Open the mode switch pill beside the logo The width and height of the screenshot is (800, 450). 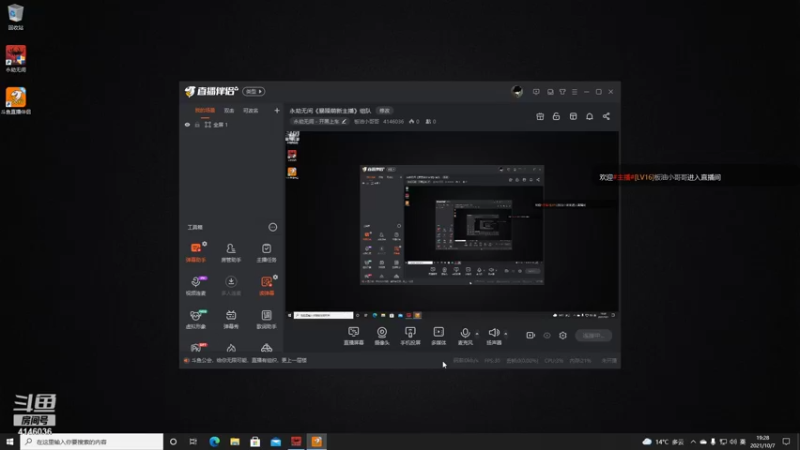(254, 91)
